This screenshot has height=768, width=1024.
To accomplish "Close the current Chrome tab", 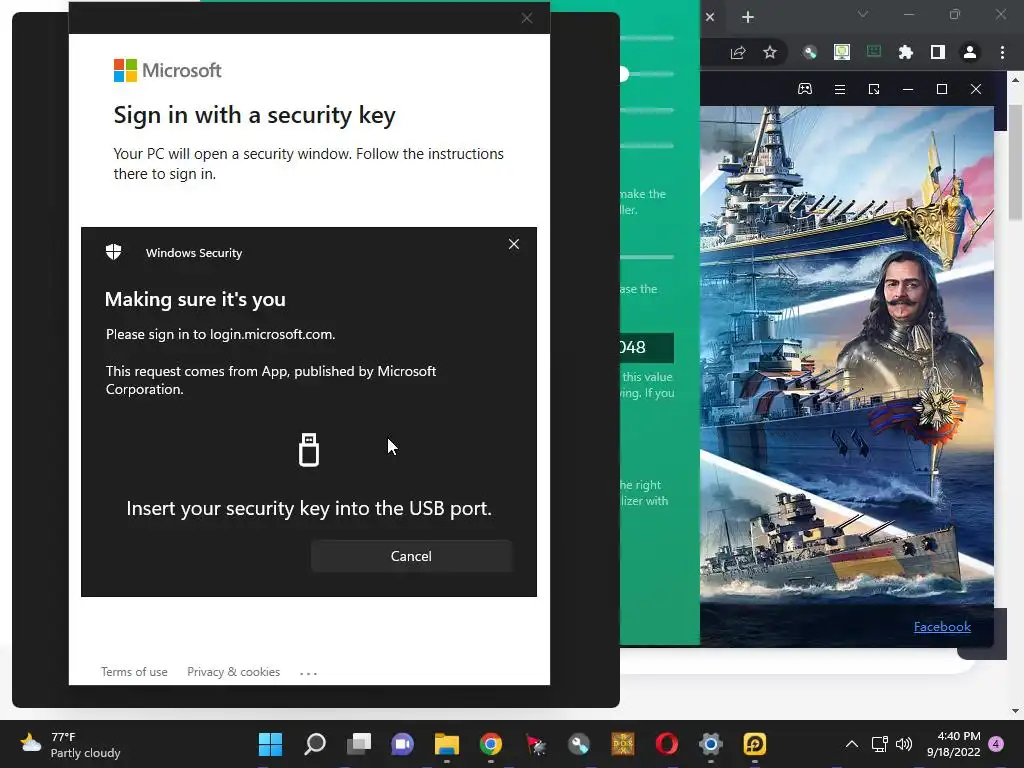I will (x=710, y=17).
